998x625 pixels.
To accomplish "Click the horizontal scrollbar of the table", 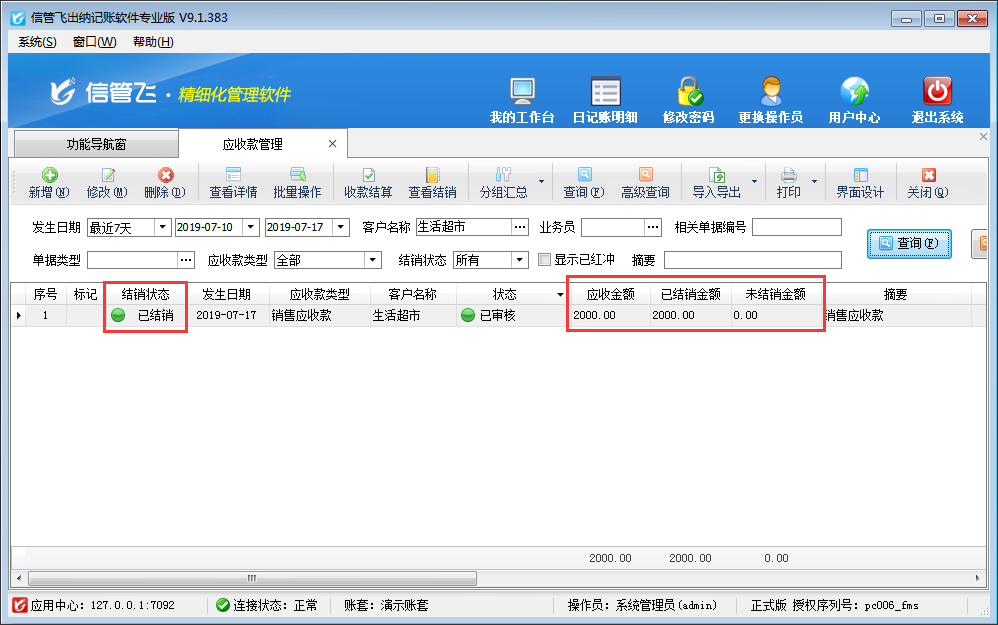I will (400, 578).
